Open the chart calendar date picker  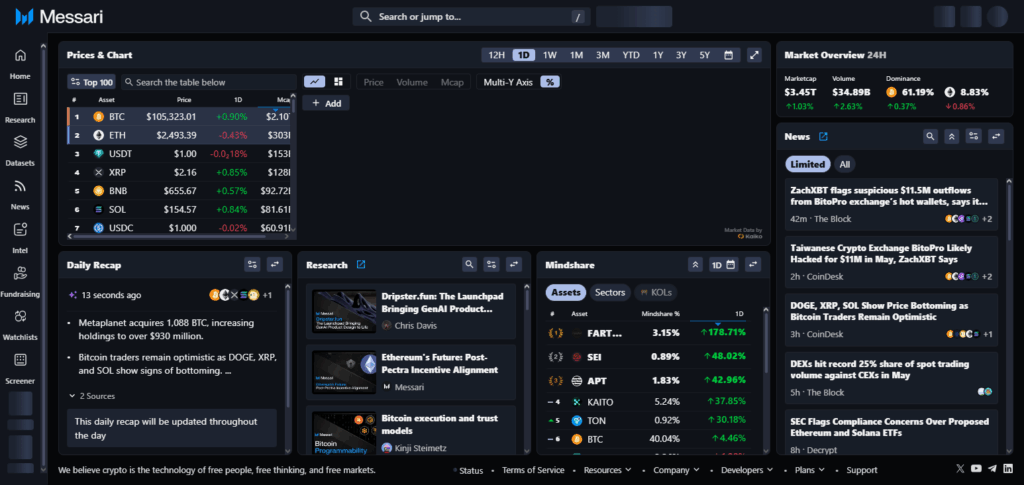tap(728, 55)
